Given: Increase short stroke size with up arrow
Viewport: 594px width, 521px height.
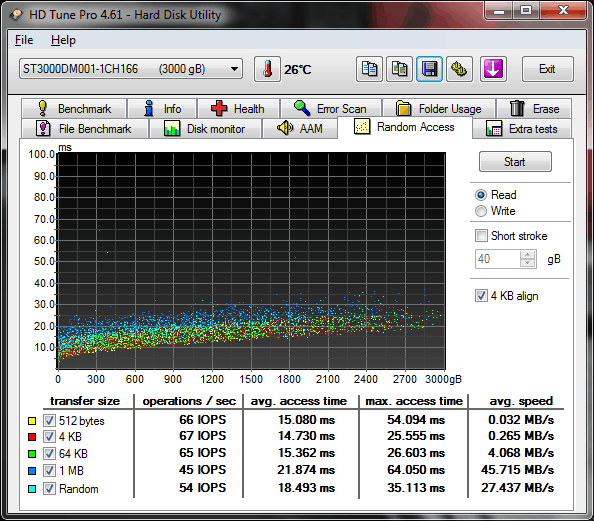Looking at the screenshot, I should [528, 255].
